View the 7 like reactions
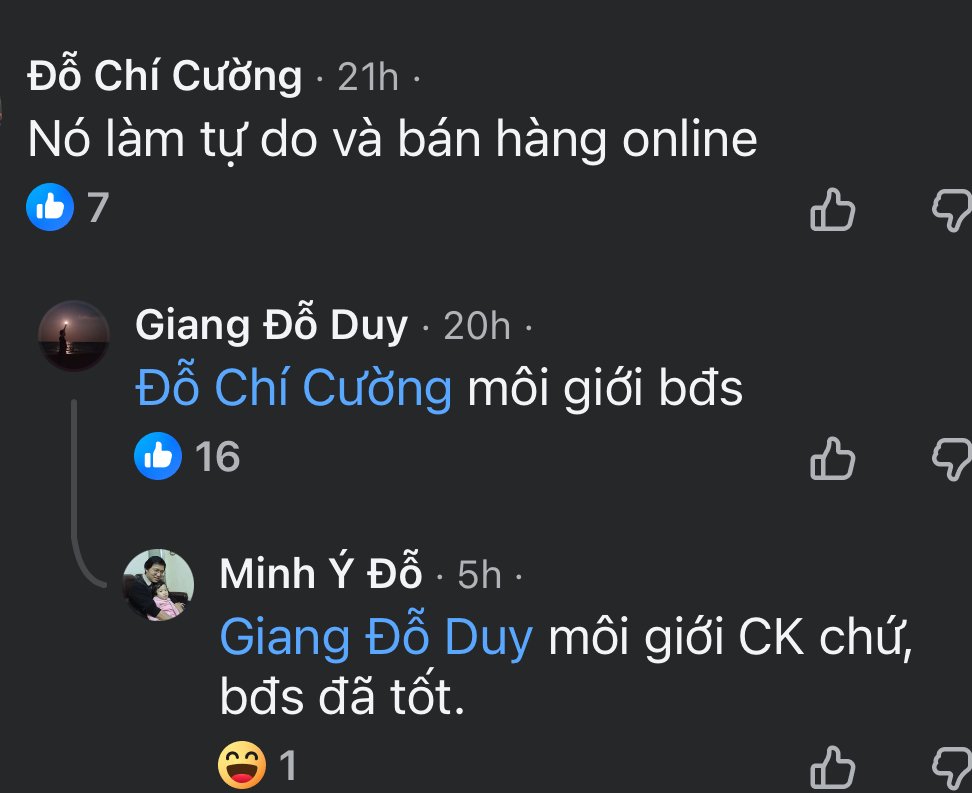Screen dimensions: 972x793 point(68,207)
